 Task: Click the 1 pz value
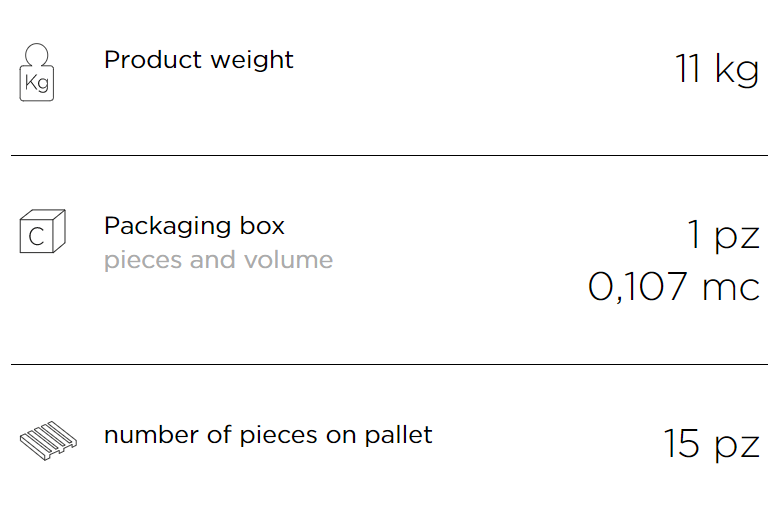point(723,236)
